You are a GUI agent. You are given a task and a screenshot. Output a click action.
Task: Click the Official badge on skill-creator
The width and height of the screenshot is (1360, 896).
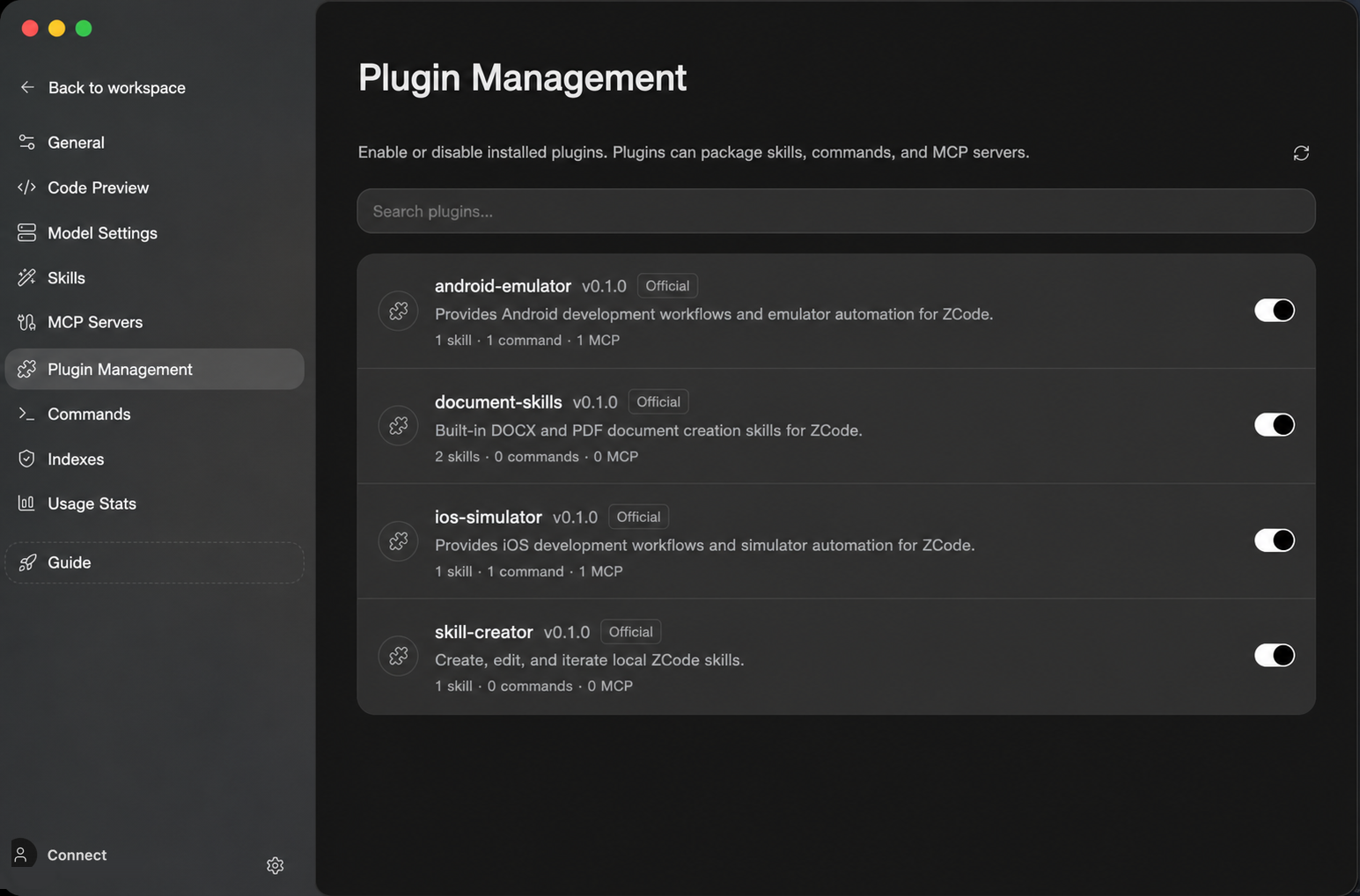pos(631,632)
